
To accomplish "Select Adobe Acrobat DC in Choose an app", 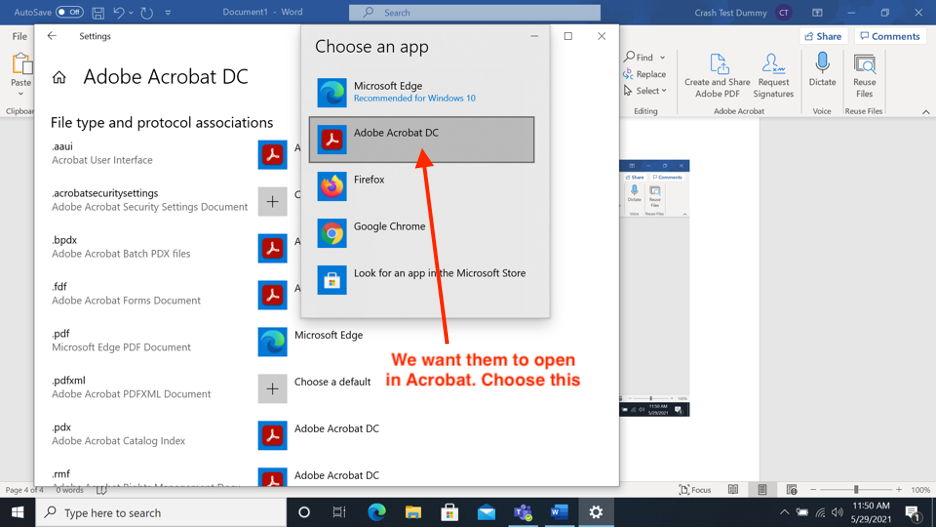I will (x=422, y=140).
